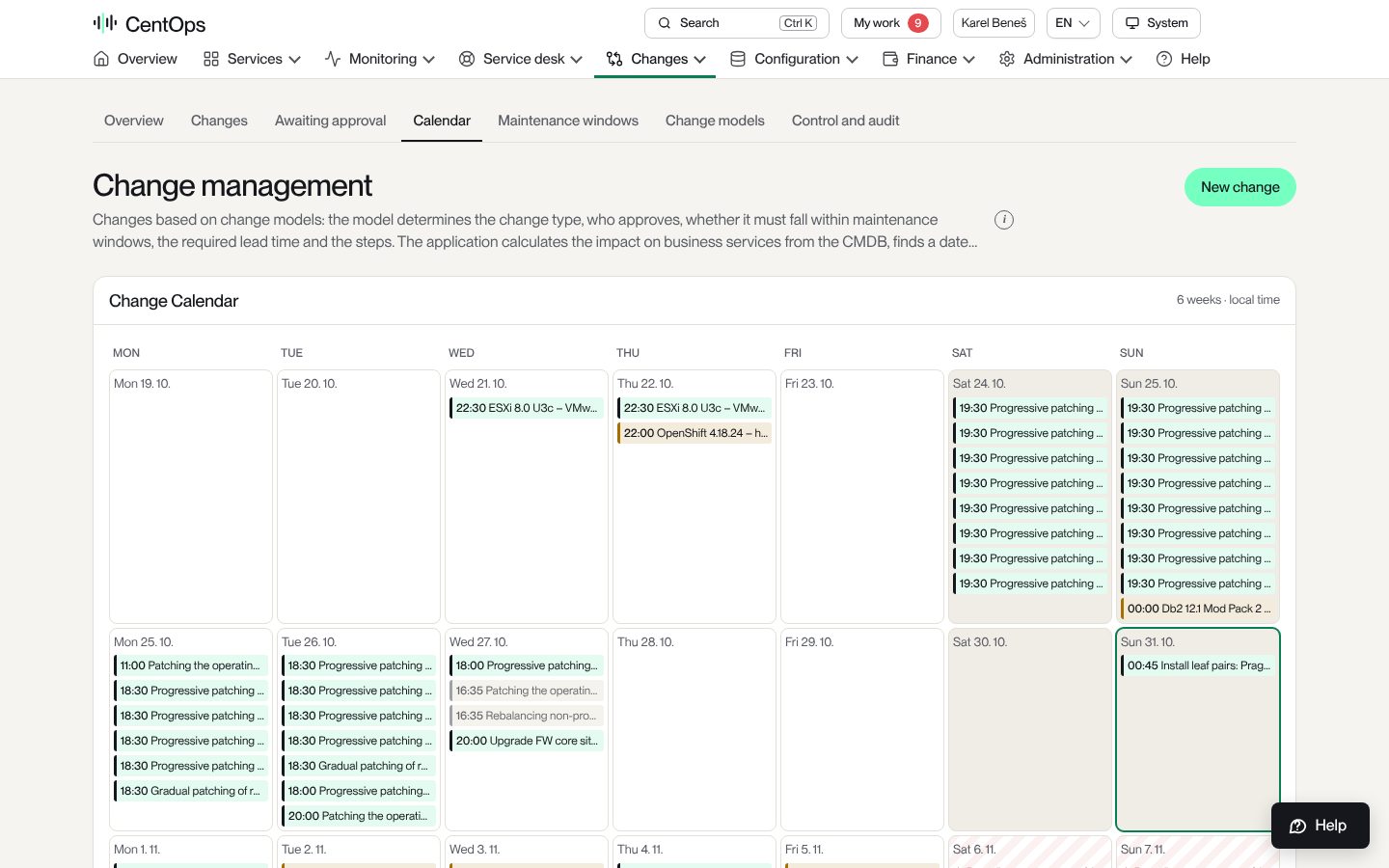
Task: Go to Control and audit tab
Action: click(846, 121)
